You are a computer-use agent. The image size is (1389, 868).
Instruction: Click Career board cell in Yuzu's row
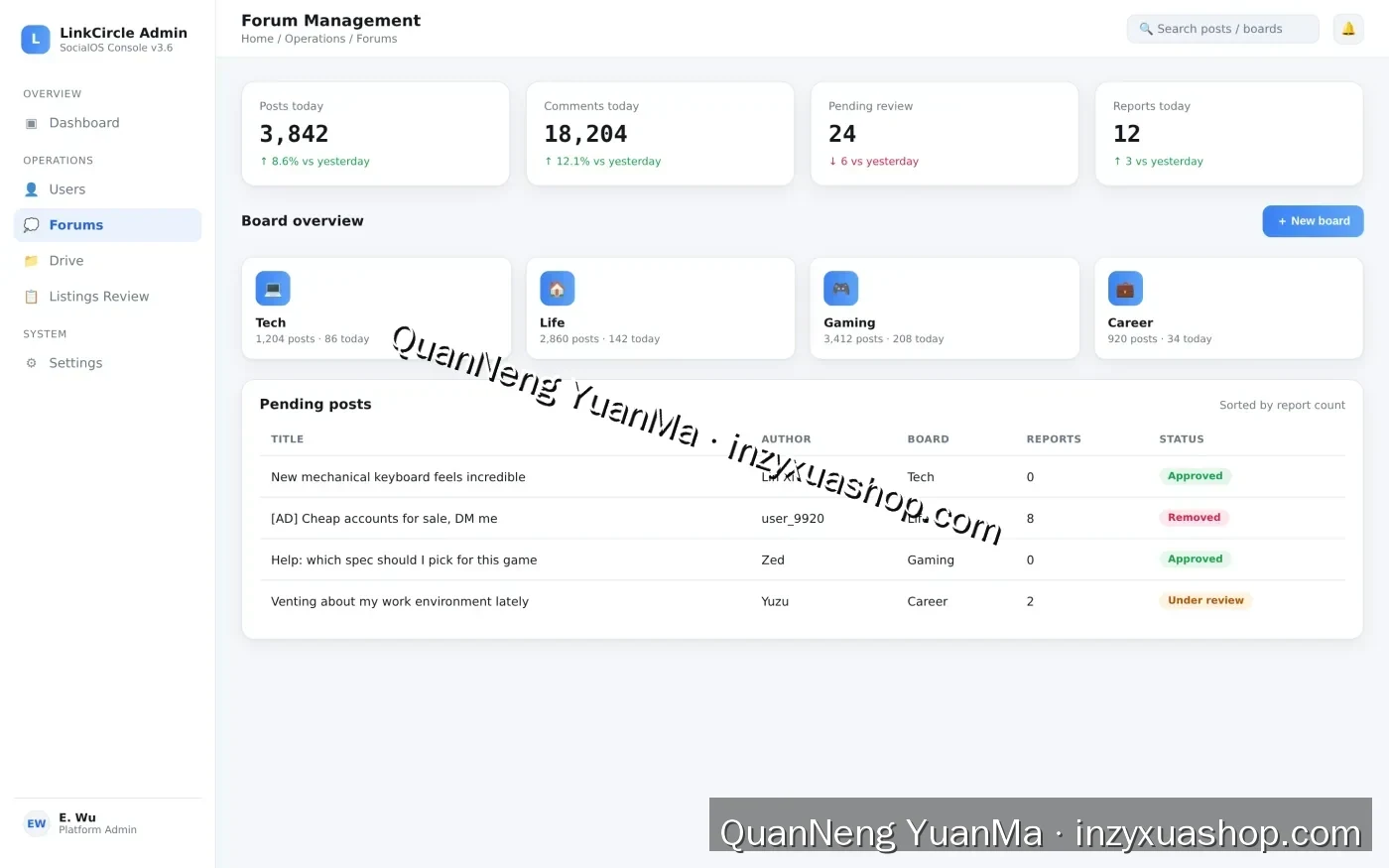click(x=928, y=601)
